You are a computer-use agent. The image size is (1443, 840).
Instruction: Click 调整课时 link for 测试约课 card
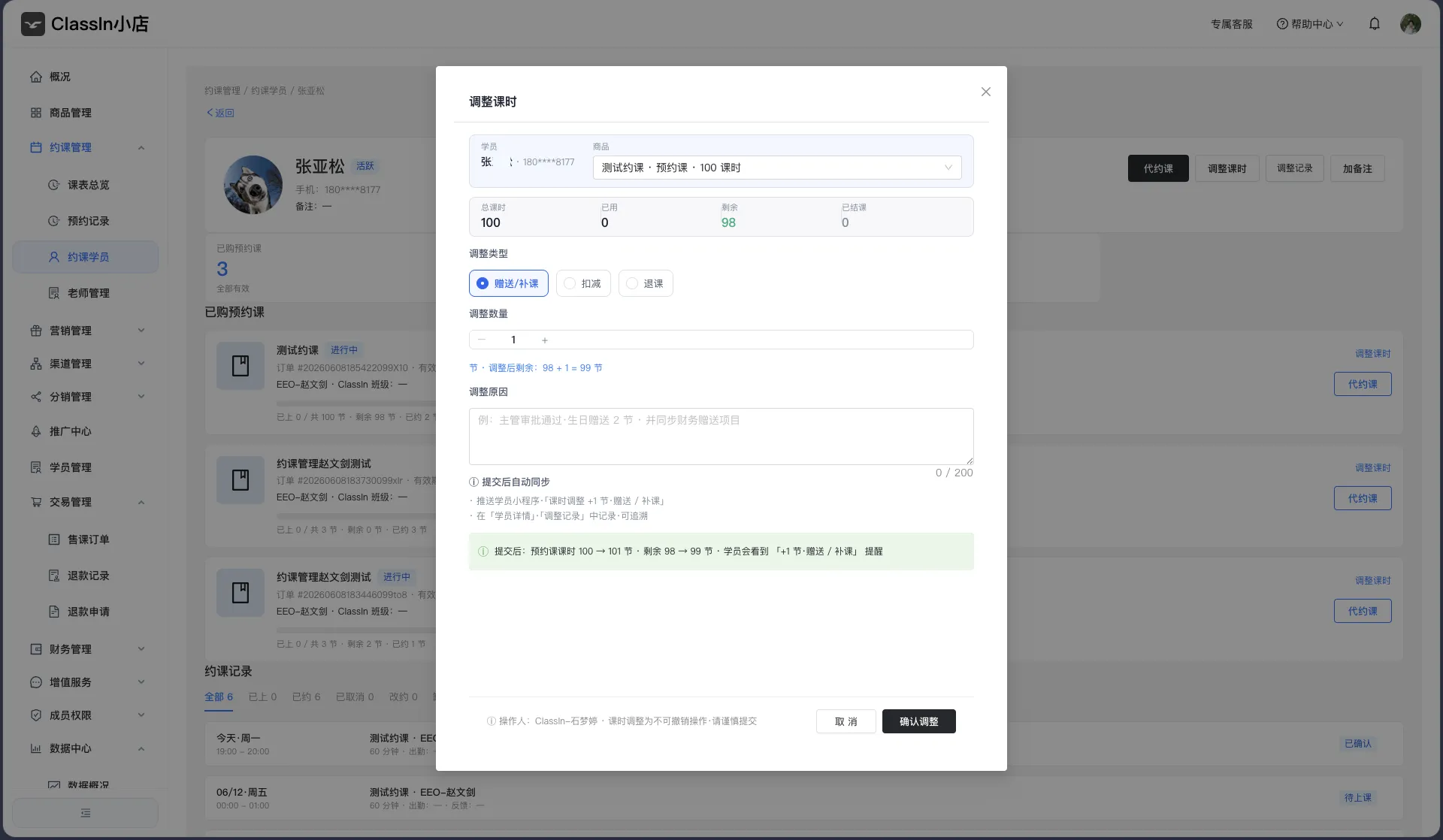[1372, 353]
